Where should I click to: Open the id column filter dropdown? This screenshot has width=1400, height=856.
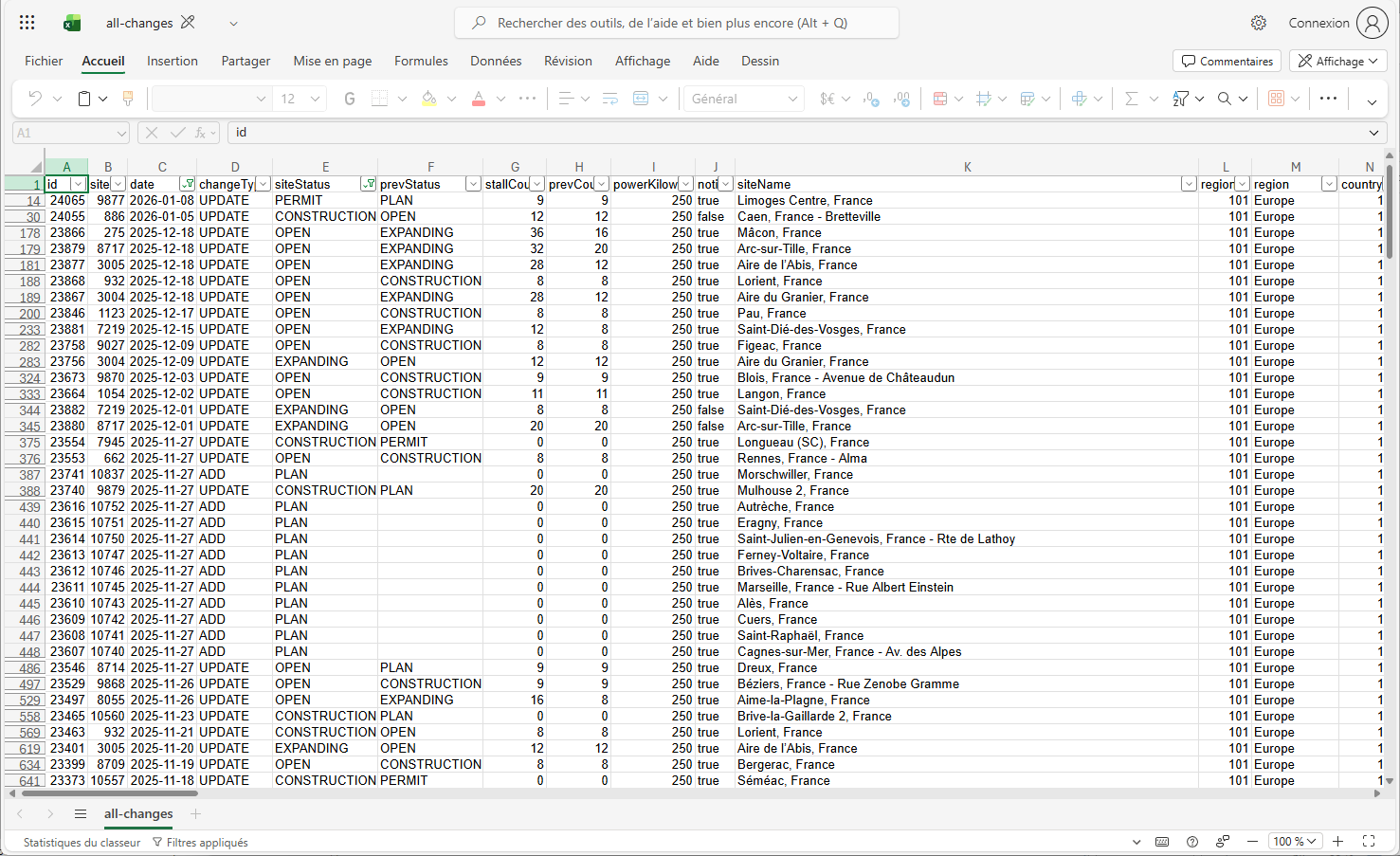click(x=79, y=184)
